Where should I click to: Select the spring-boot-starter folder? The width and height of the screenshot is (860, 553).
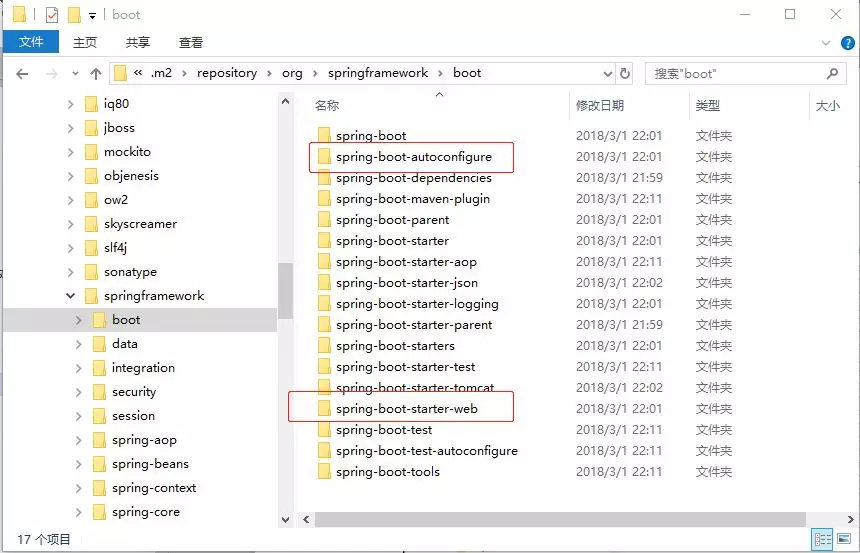pos(392,241)
